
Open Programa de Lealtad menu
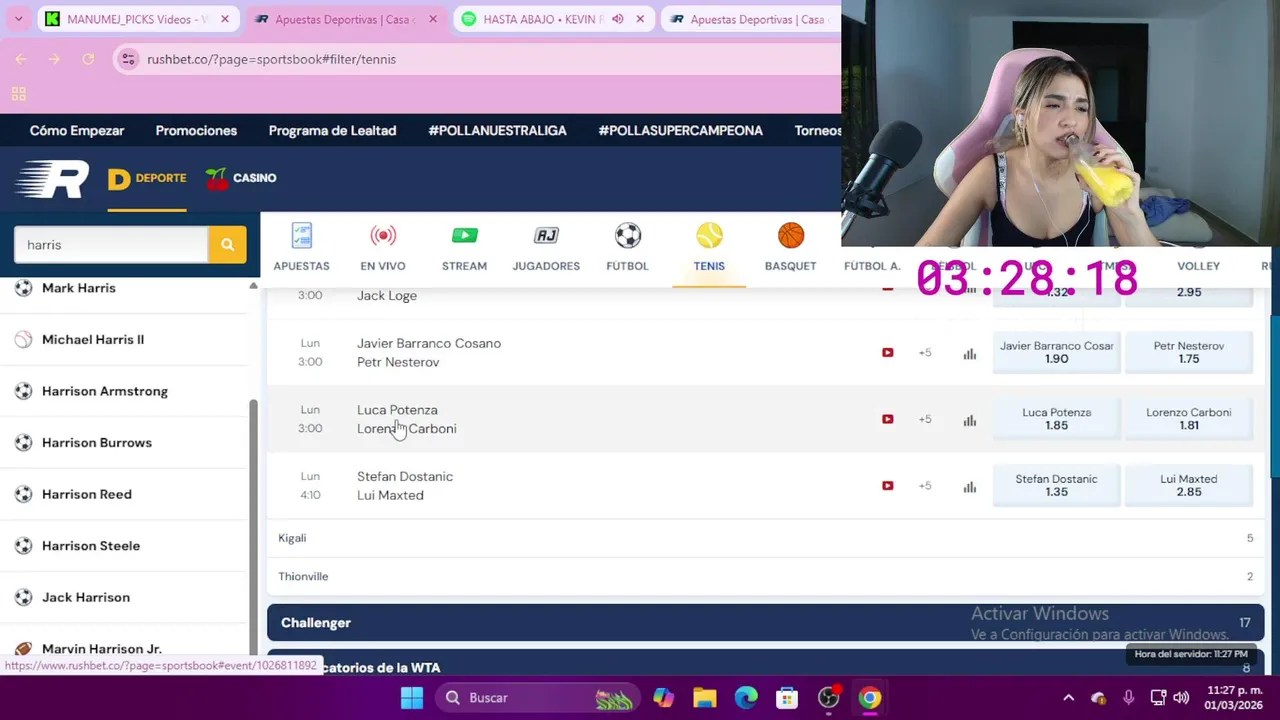point(332,131)
